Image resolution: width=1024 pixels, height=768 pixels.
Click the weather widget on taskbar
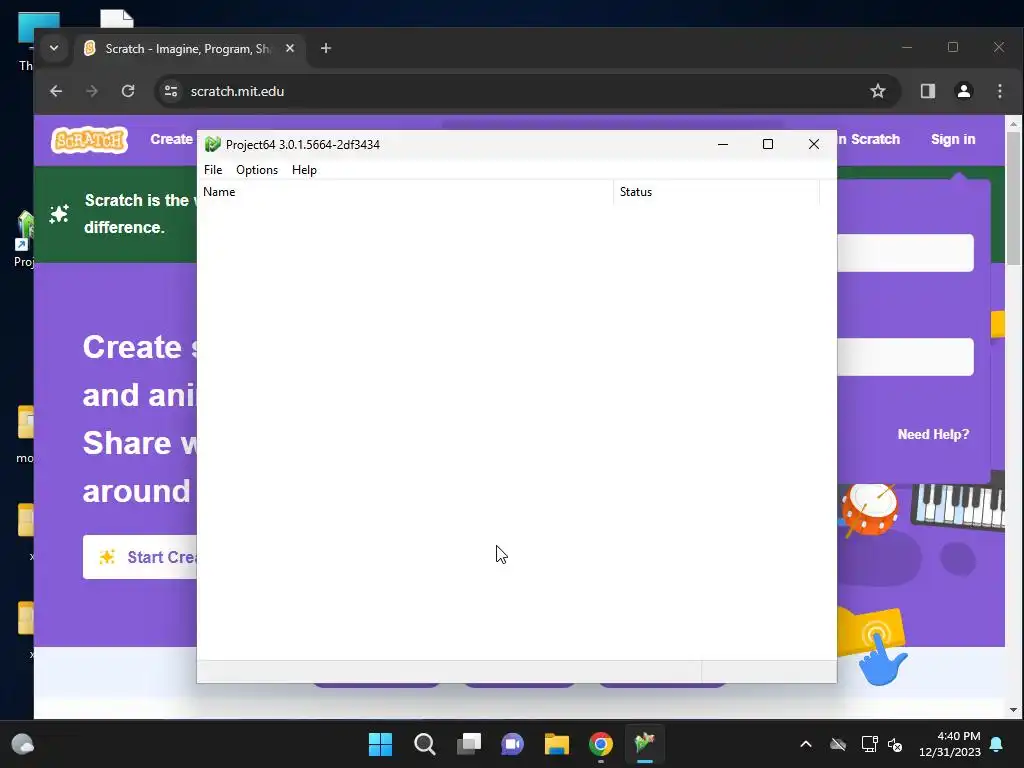point(22,744)
